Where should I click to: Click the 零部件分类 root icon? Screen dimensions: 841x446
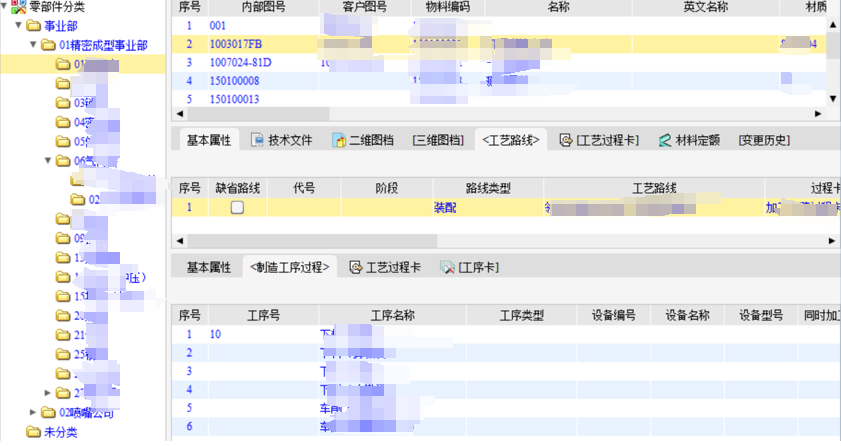[x=18, y=7]
